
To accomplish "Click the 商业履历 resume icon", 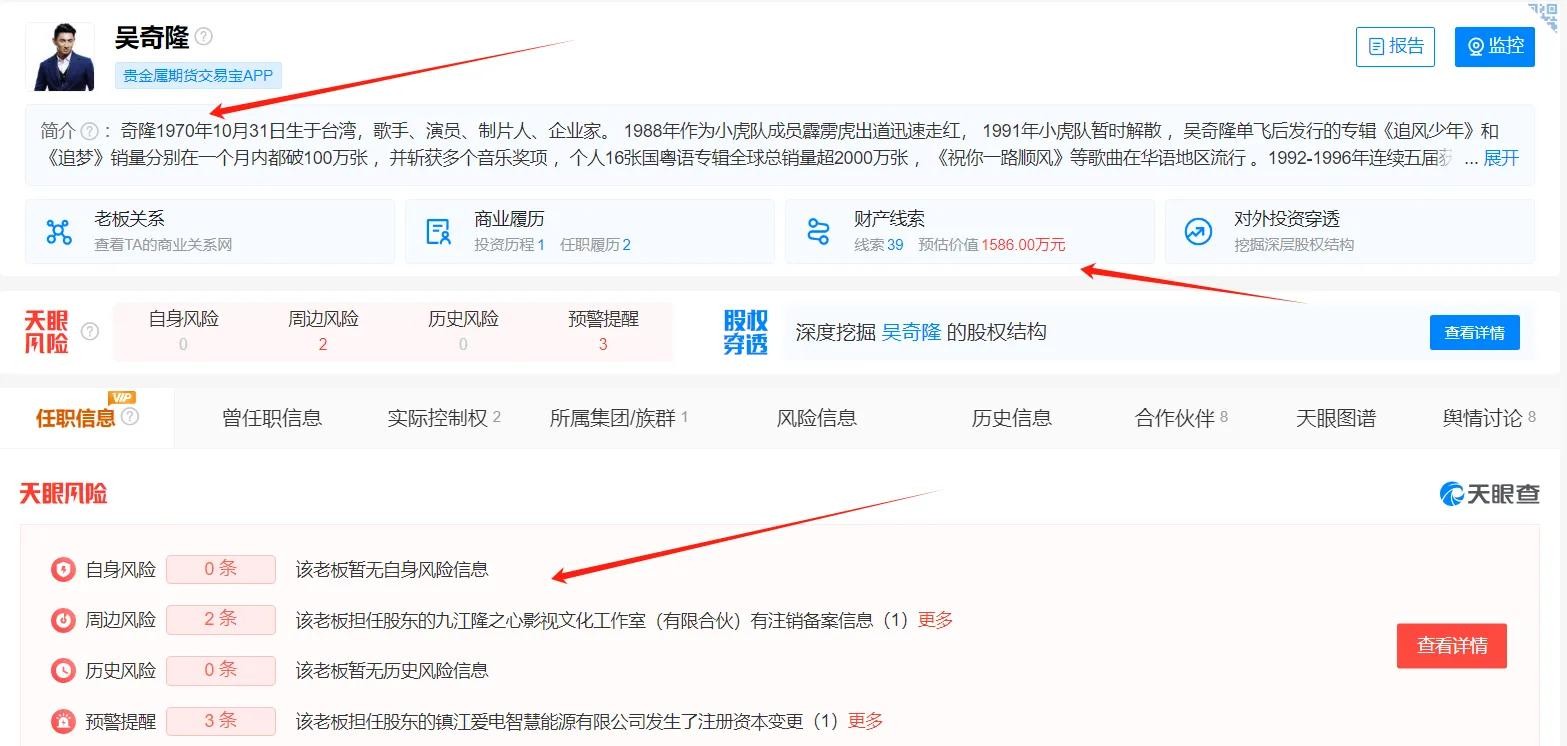I will (439, 232).
